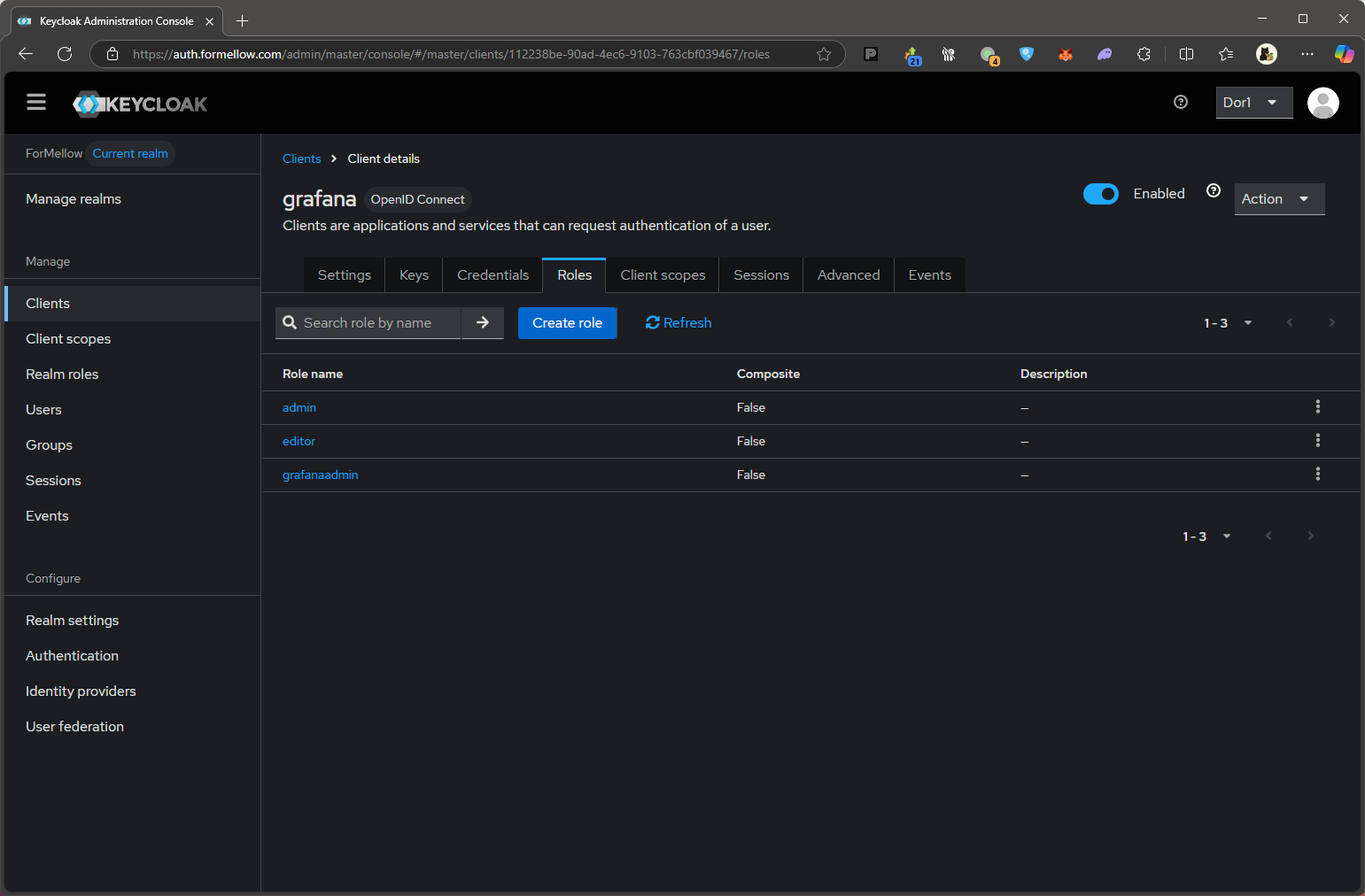The width and height of the screenshot is (1365, 896).
Task: Click the browser profile picture
Action: click(x=1267, y=54)
